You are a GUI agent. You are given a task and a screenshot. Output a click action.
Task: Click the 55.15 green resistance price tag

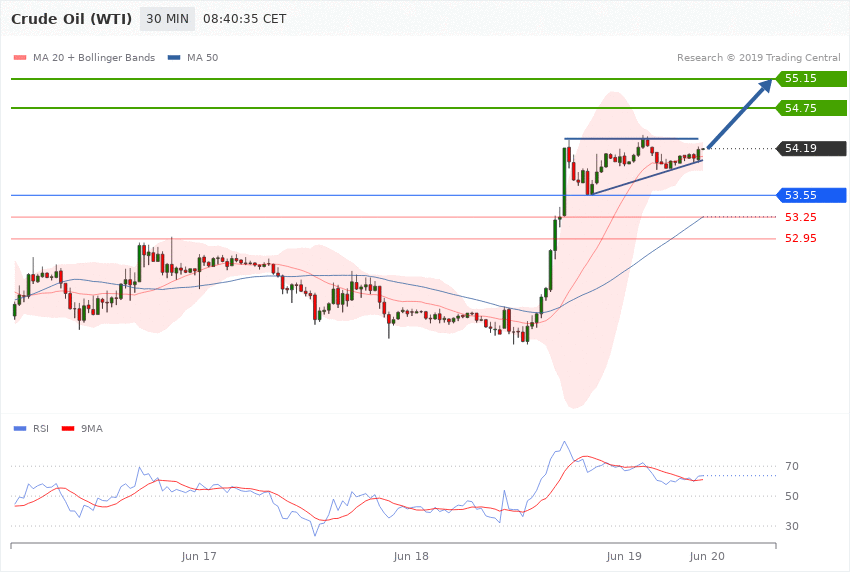pos(811,79)
